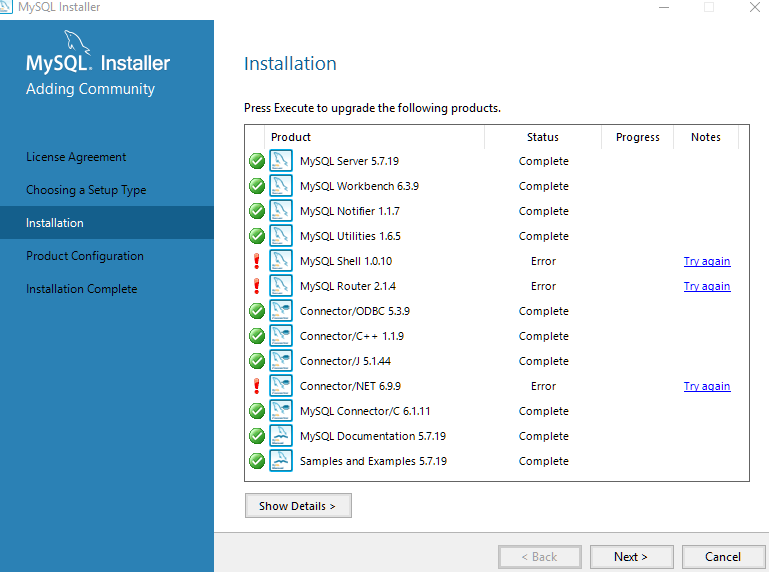Click the MySQL Notifier 1.1.7 product icon

point(281,211)
